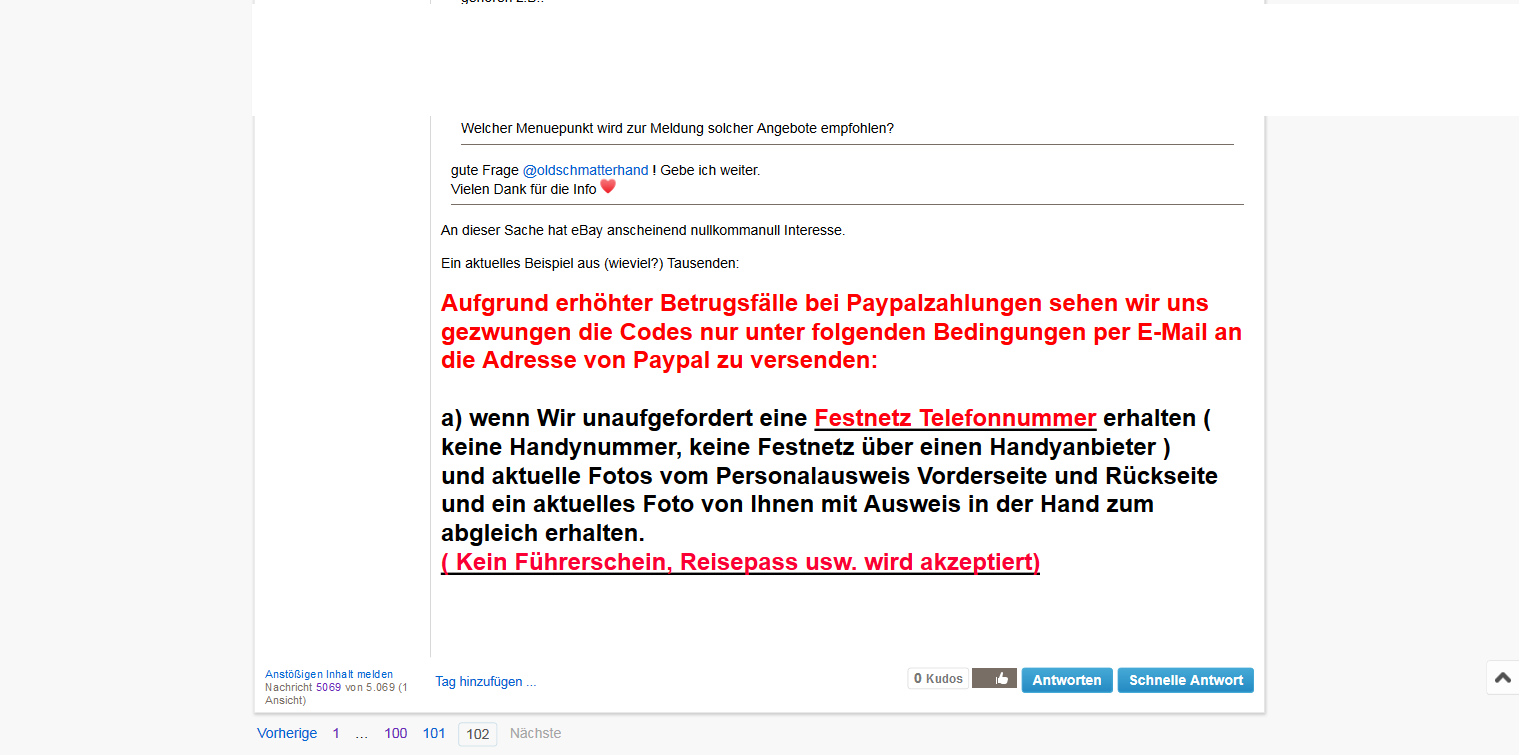Click Tag hinzufügen link
Viewport: 1519px width, 755px height.
485,682
